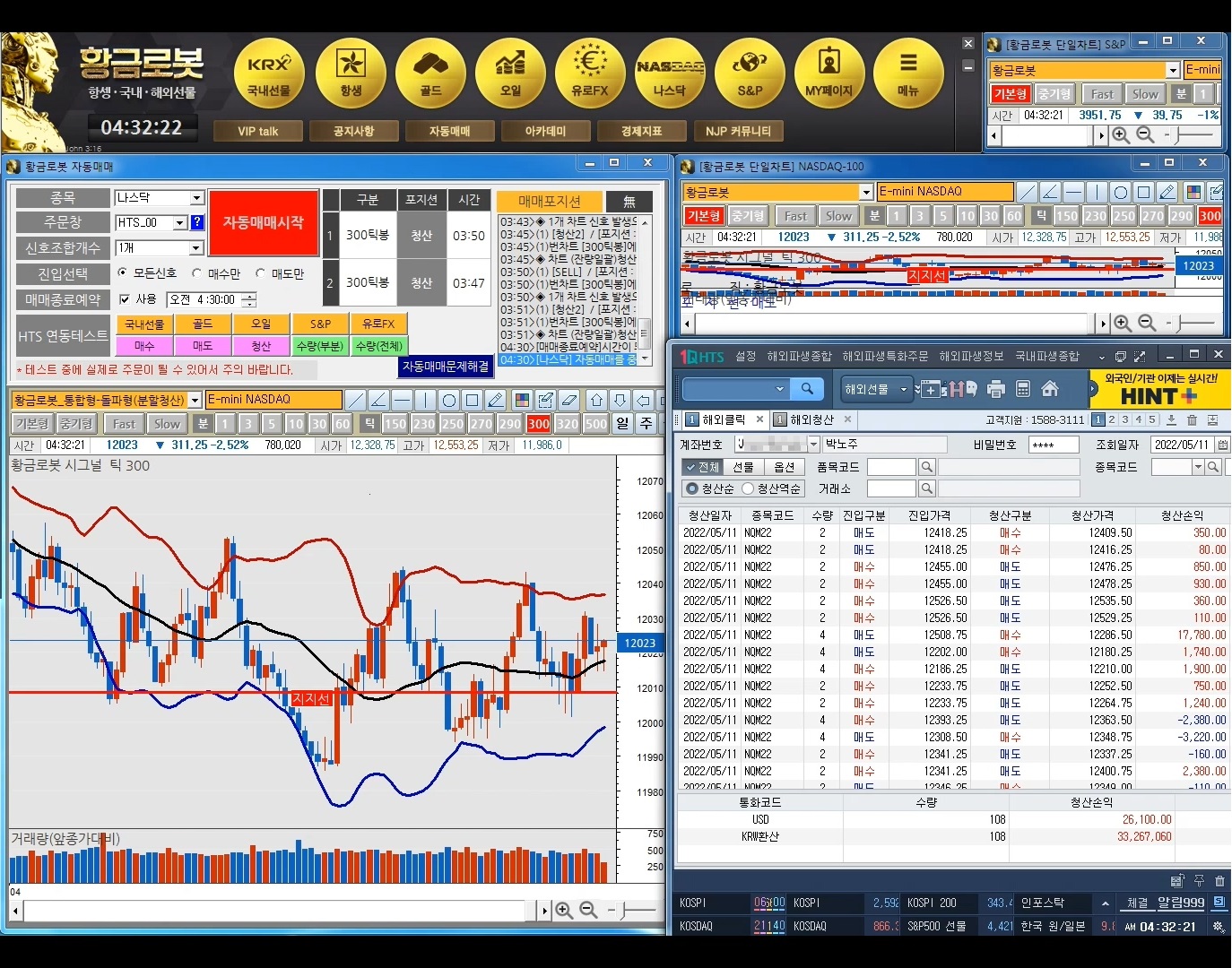
Task: Open the 해외파생정보 menu
Action: point(971,357)
